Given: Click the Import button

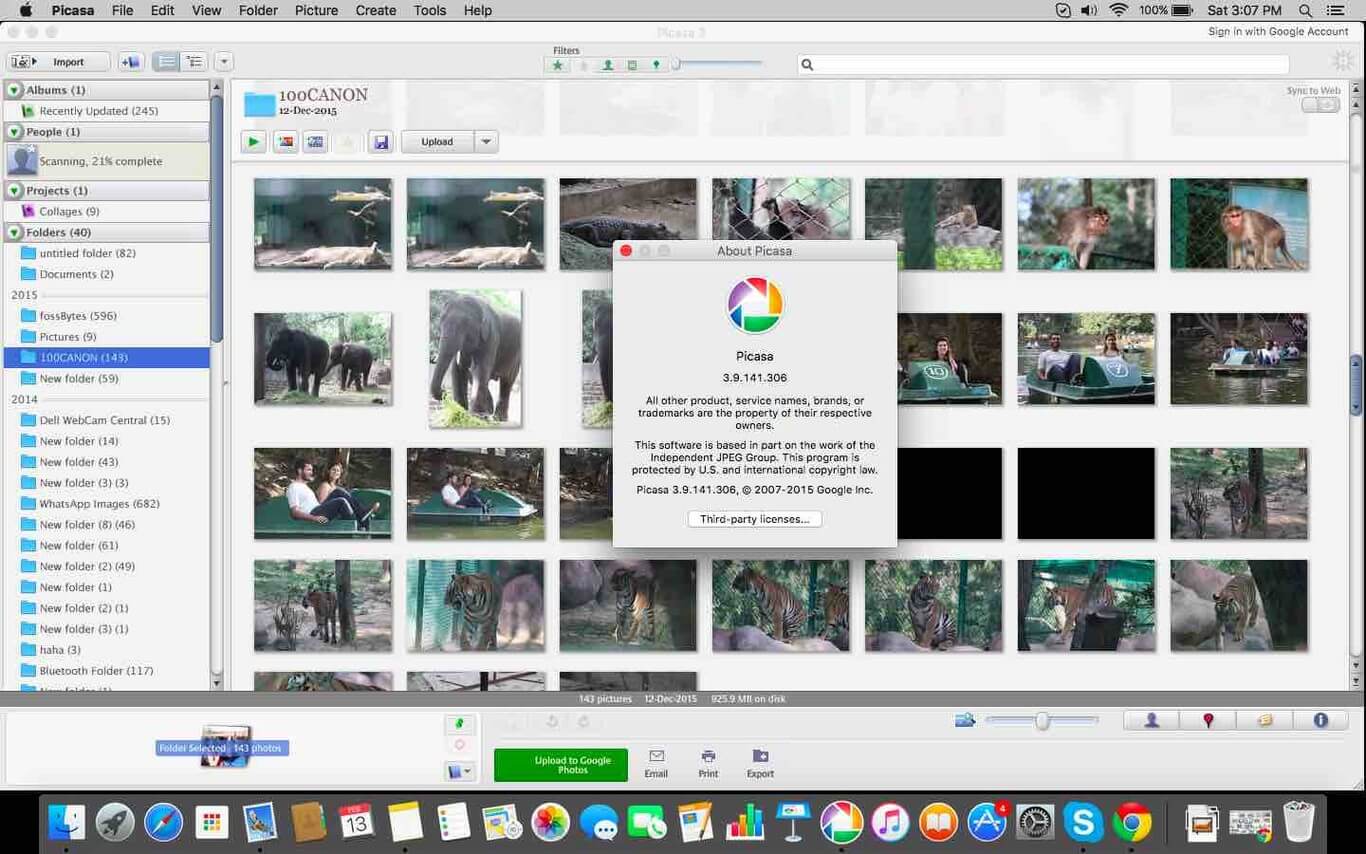Looking at the screenshot, I should click(58, 62).
